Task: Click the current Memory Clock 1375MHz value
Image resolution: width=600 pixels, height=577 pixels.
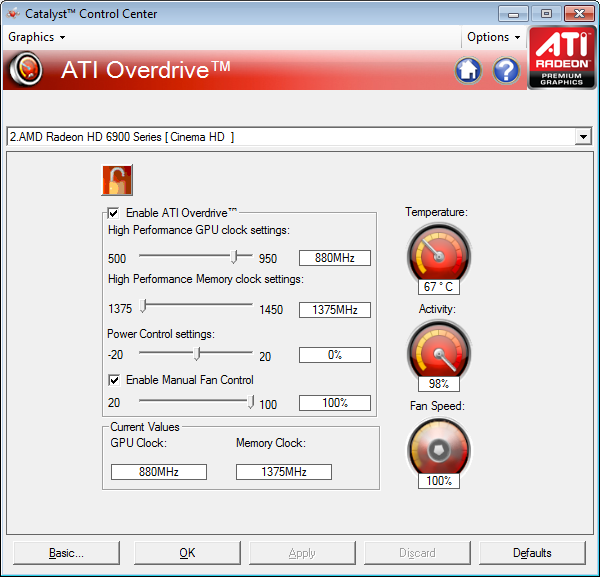Action: (284, 472)
